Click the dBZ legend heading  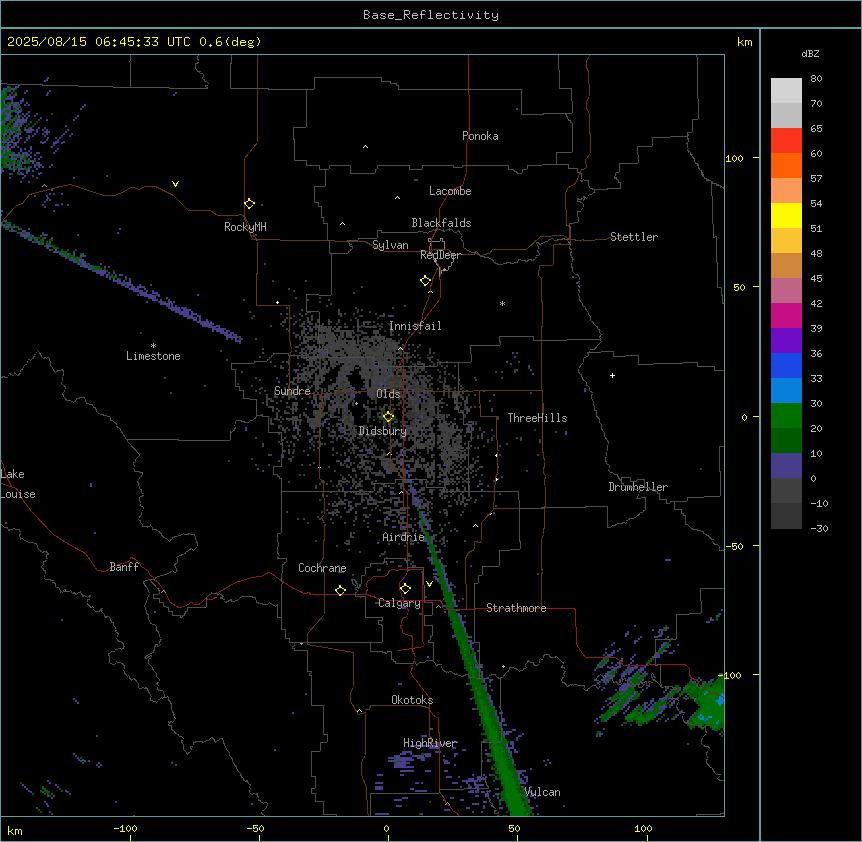coord(810,53)
